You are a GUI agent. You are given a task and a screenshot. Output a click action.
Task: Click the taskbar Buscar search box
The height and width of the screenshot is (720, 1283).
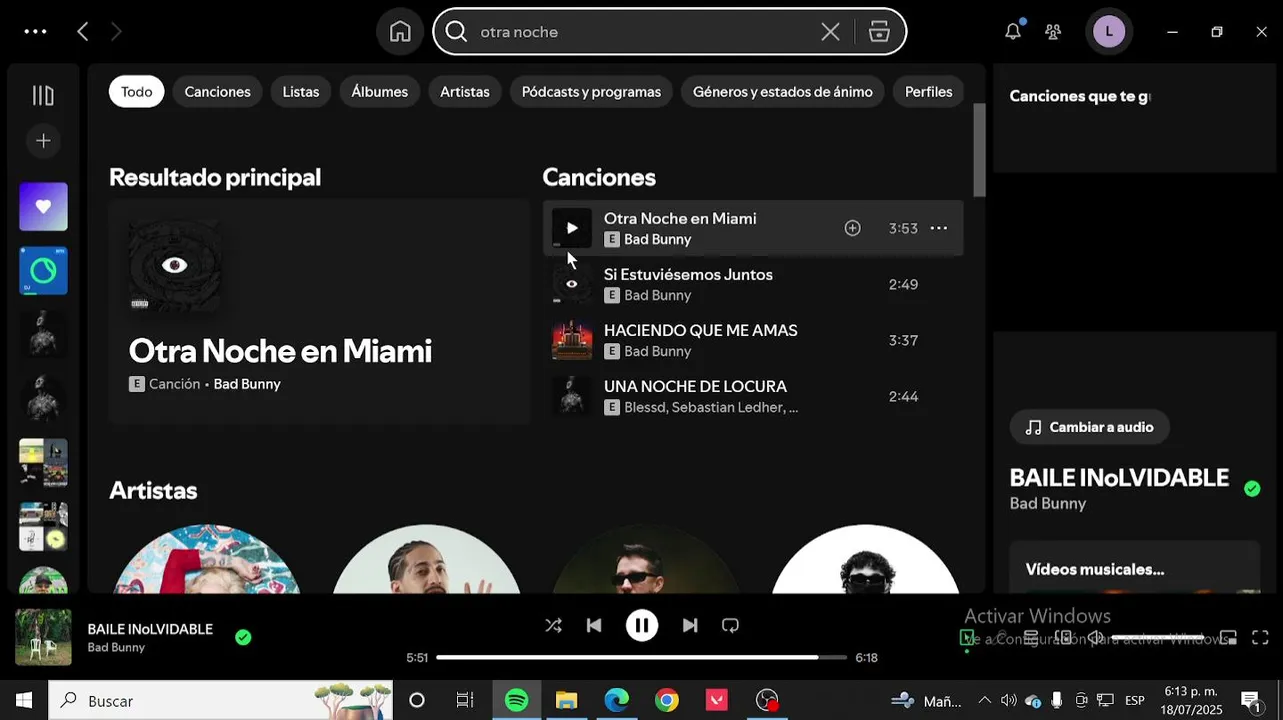(220, 701)
